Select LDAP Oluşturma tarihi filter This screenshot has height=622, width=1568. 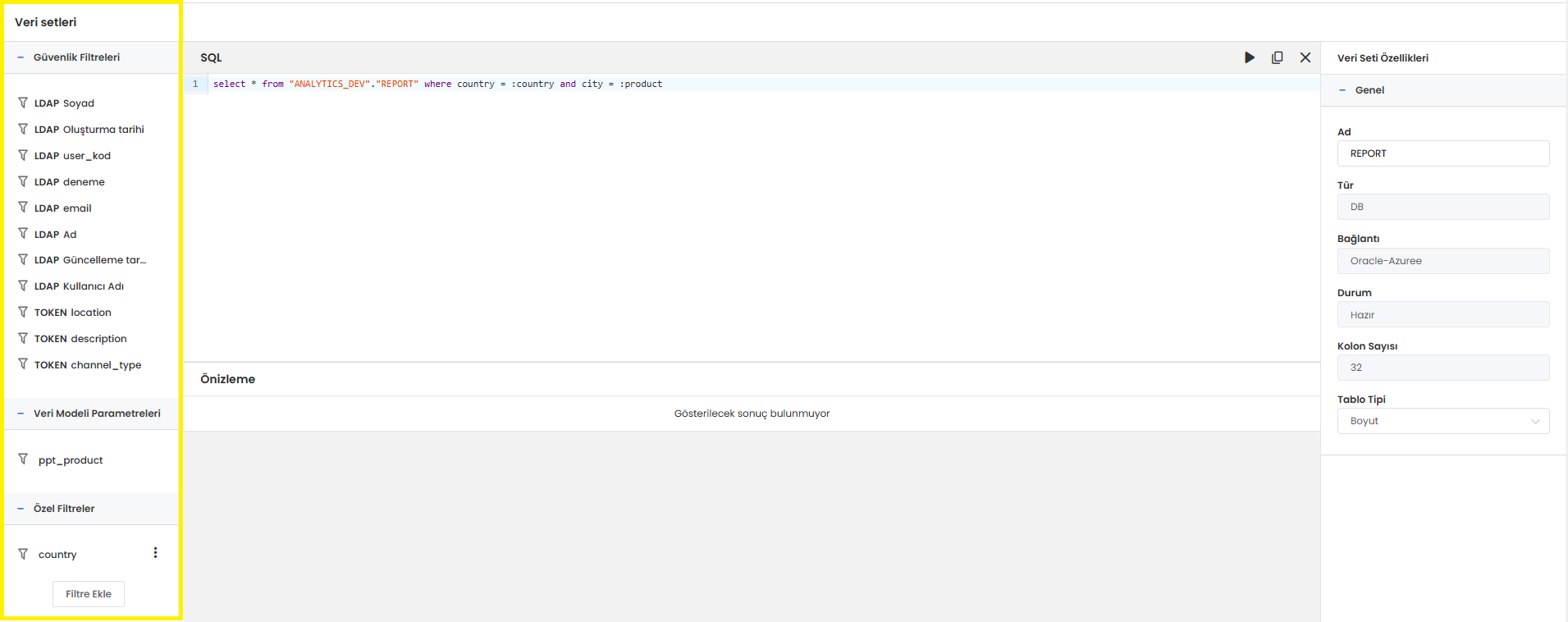(x=89, y=130)
